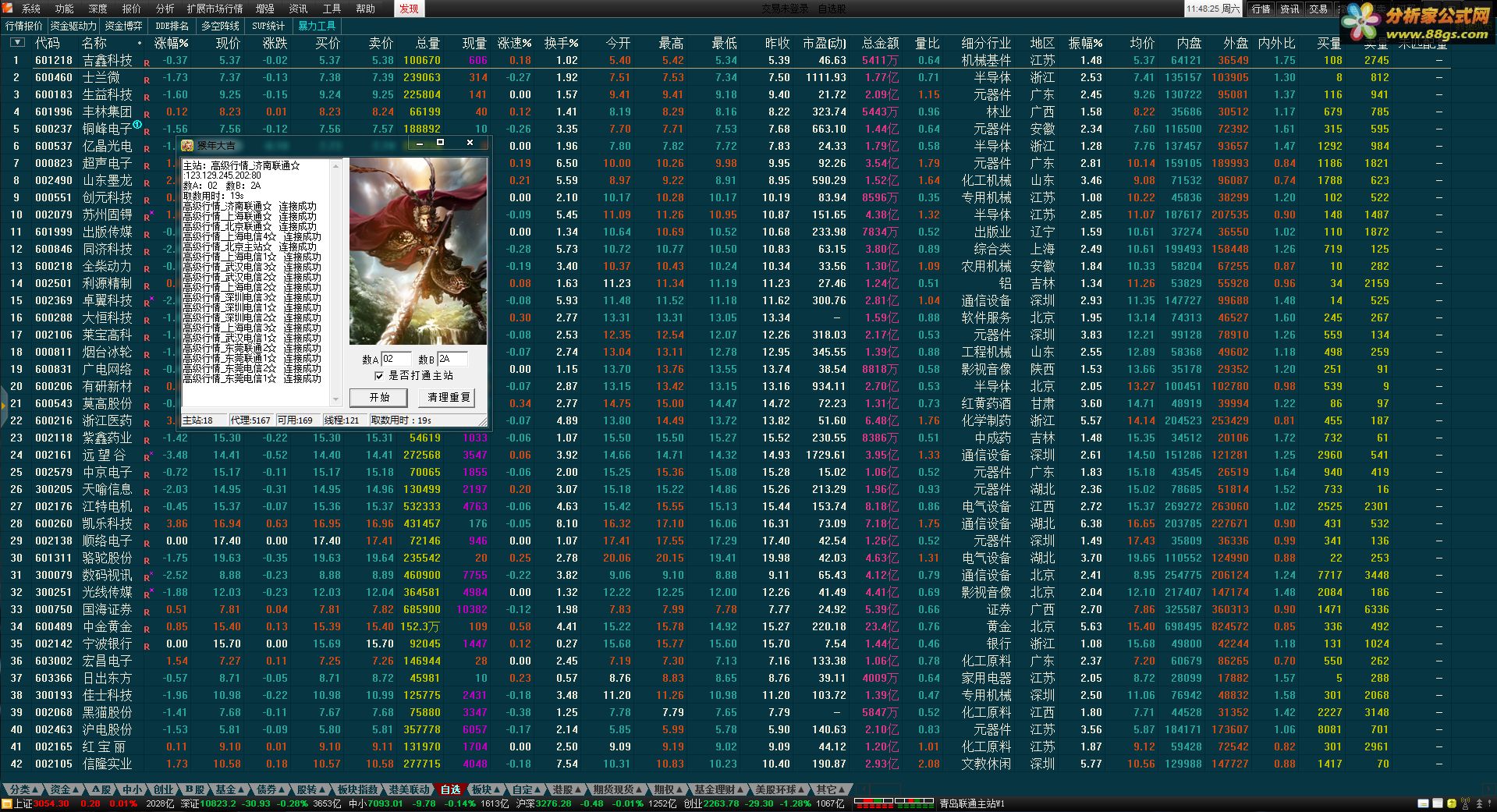Click the pin icon at status bar far right
1497x812 pixels.
(x=1490, y=803)
